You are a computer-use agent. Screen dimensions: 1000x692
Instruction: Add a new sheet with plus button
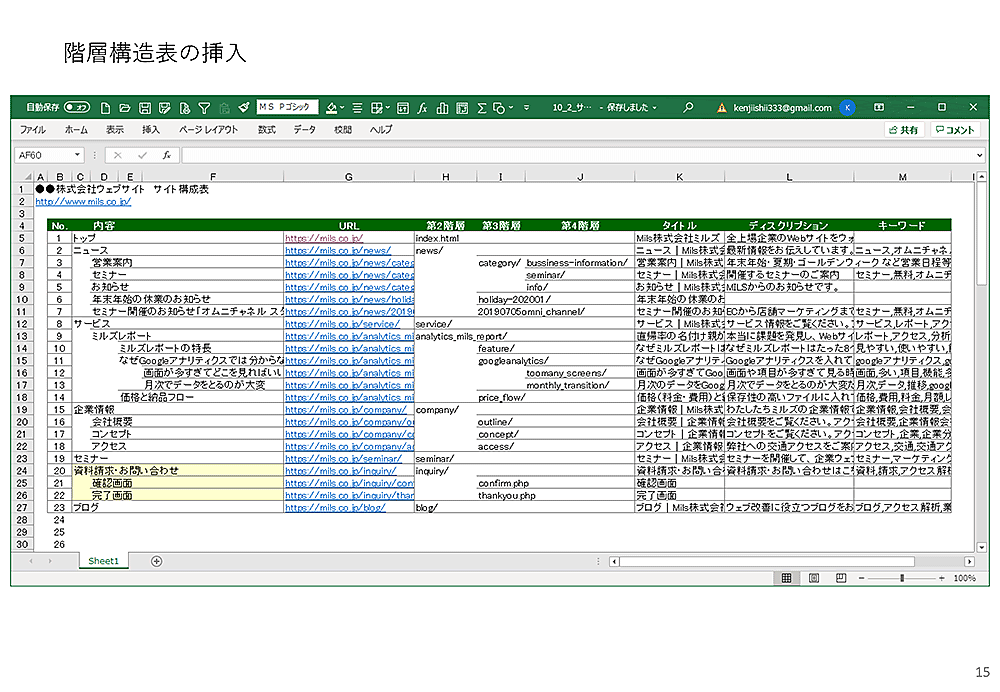(x=156, y=561)
